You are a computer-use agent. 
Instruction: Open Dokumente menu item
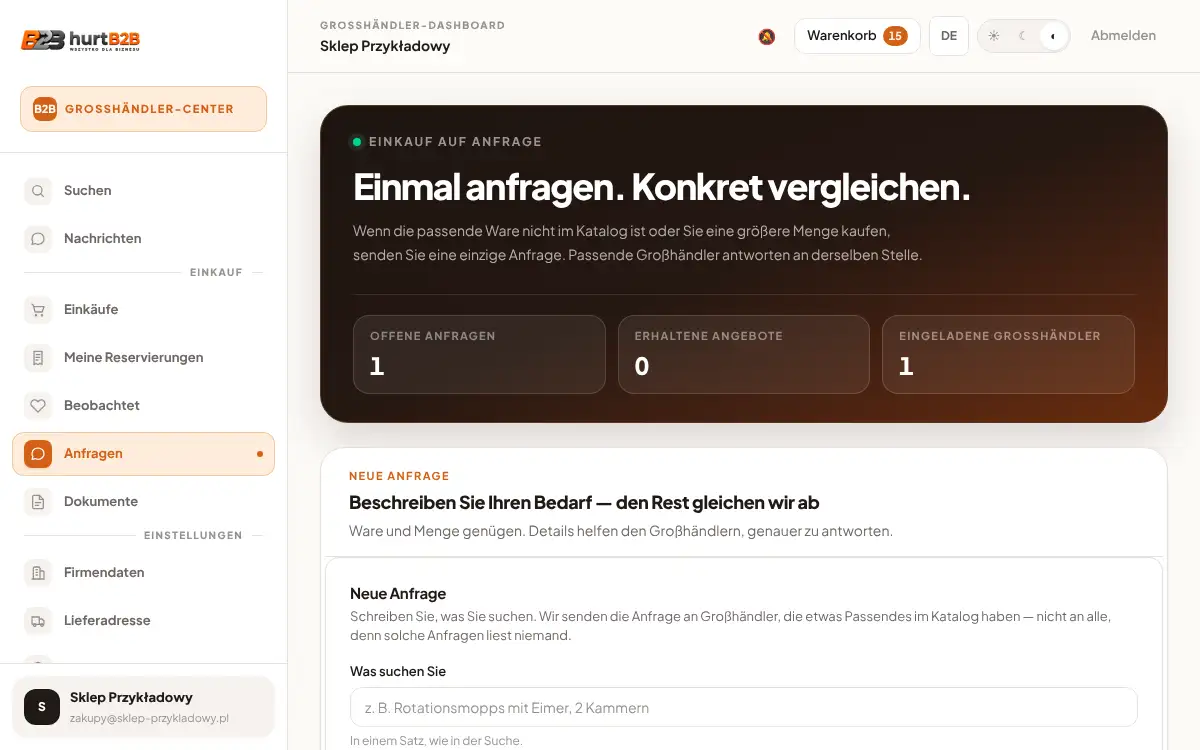point(143,502)
